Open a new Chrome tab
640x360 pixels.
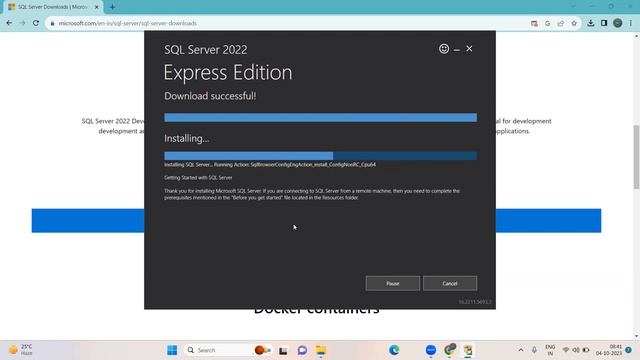click(x=112, y=7)
